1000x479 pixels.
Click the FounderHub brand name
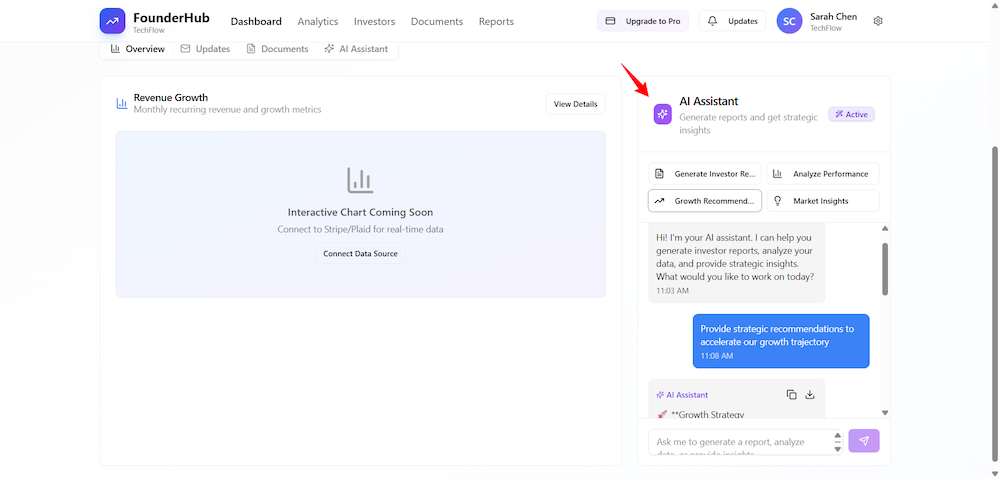pos(172,17)
